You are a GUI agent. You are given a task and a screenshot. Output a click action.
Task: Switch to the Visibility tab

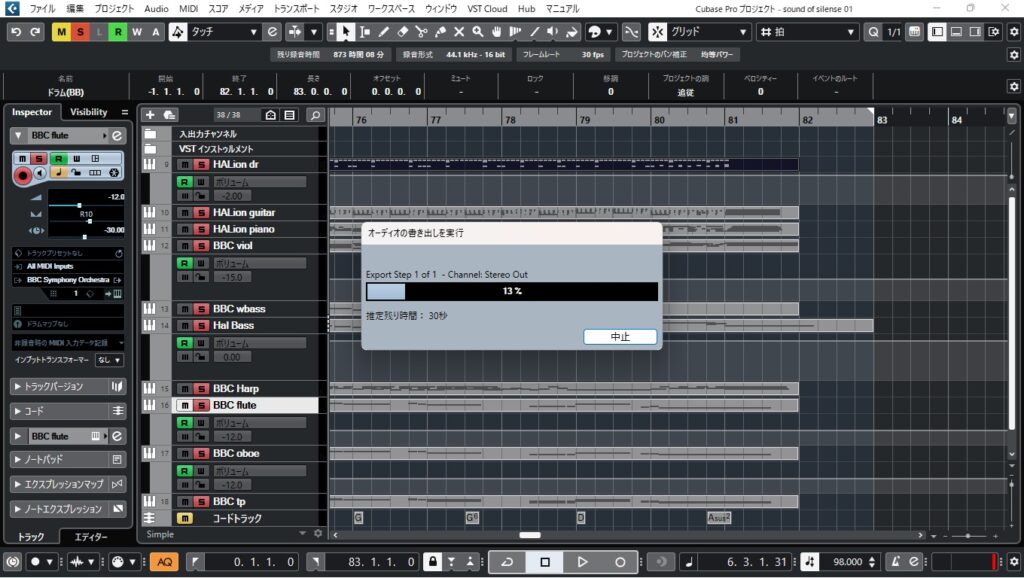88,112
